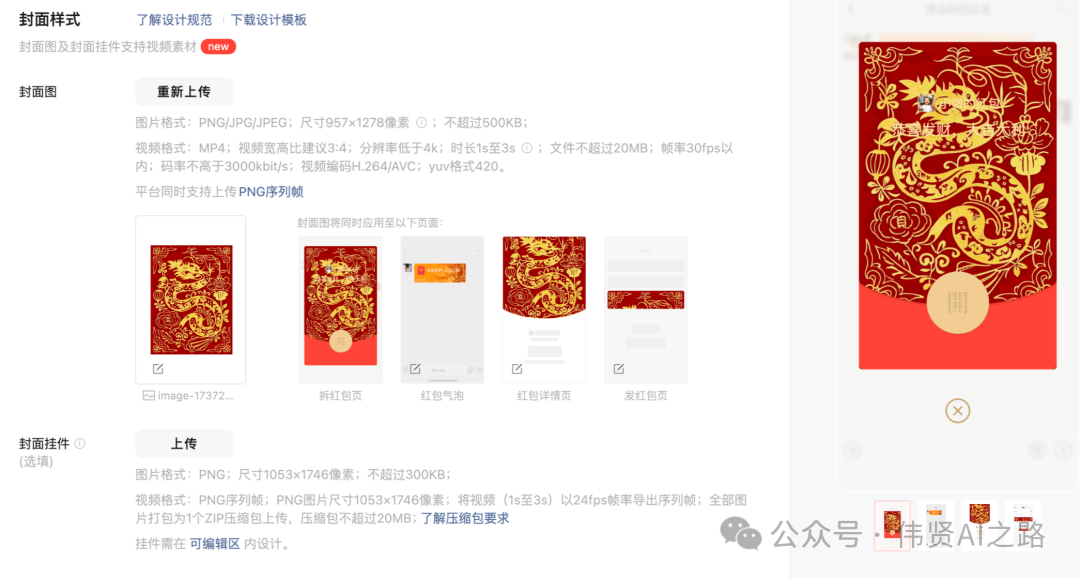Click the edit icon on uploaded cover image
1080x578 pixels.
(x=158, y=369)
